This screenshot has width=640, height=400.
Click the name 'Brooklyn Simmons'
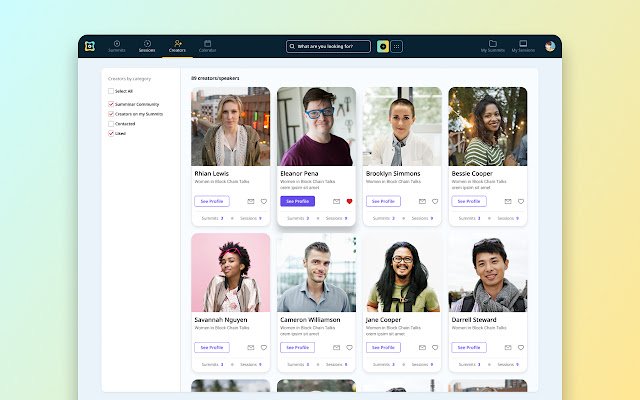393,173
